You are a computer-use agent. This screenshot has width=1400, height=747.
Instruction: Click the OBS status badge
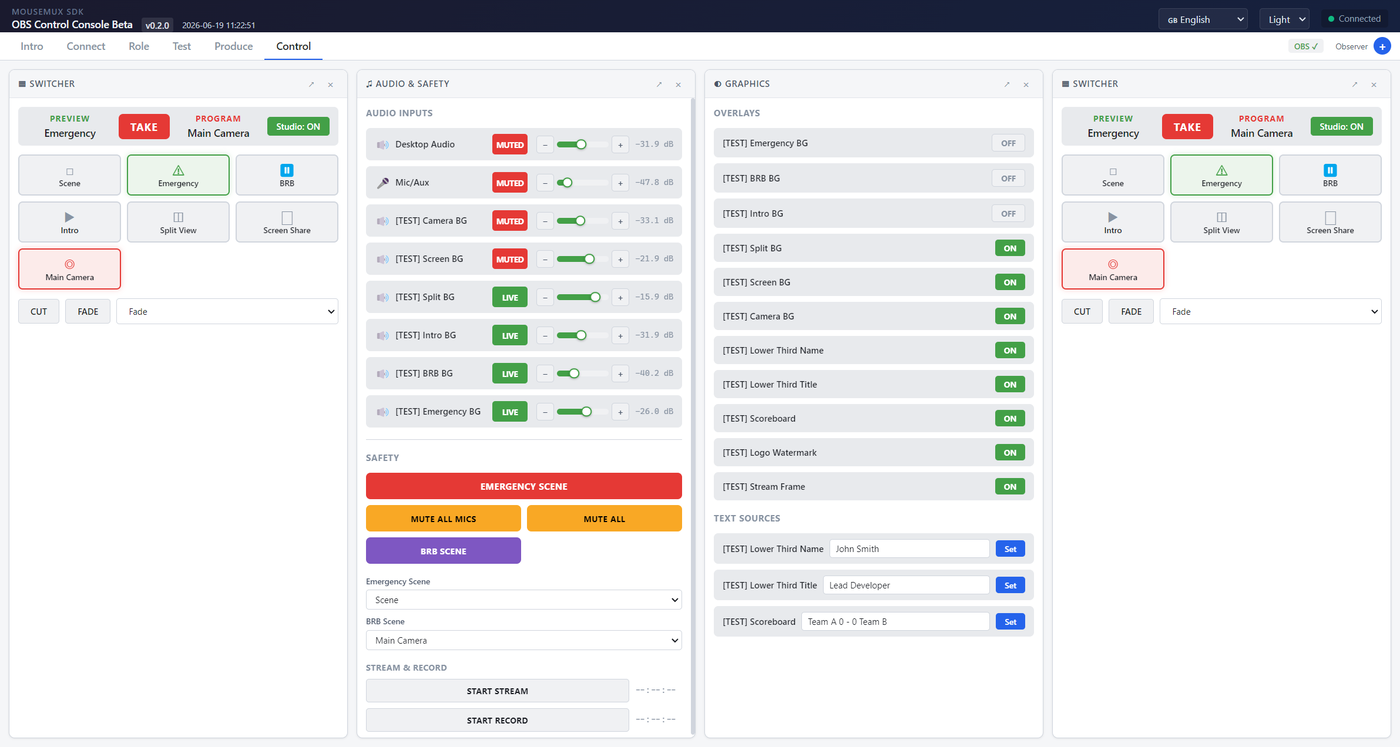[1306, 46]
